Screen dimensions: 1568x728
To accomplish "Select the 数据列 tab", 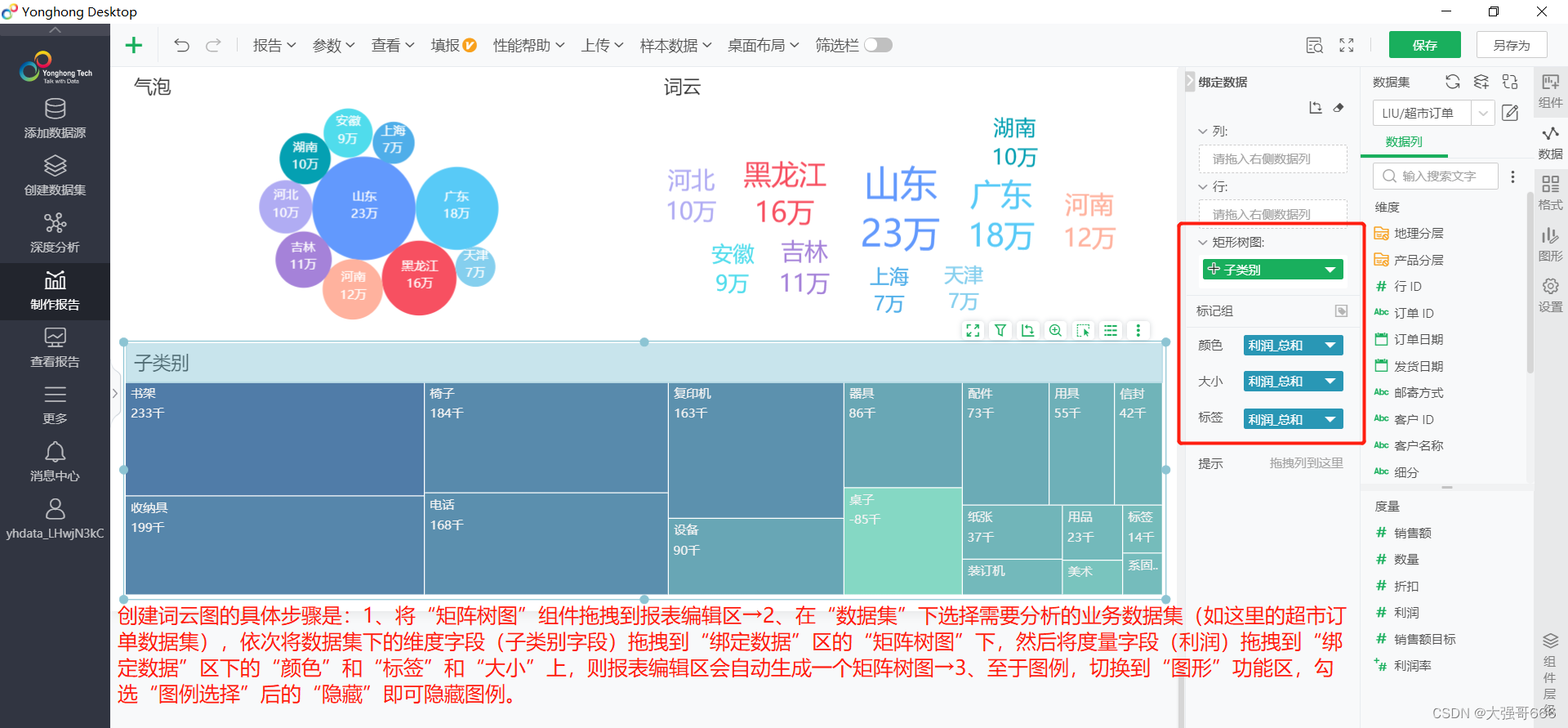I will [x=1404, y=142].
